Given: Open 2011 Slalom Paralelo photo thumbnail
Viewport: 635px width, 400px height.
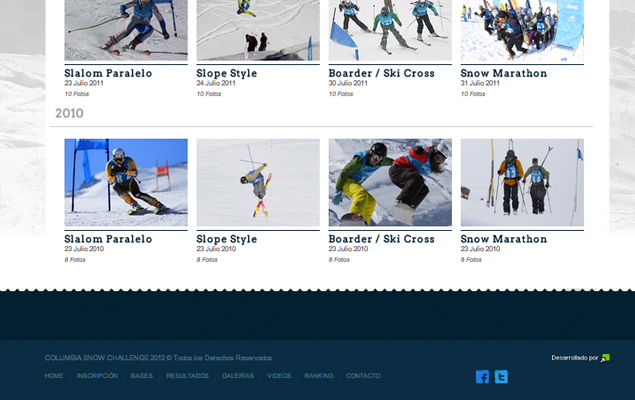Looking at the screenshot, I should [126, 30].
